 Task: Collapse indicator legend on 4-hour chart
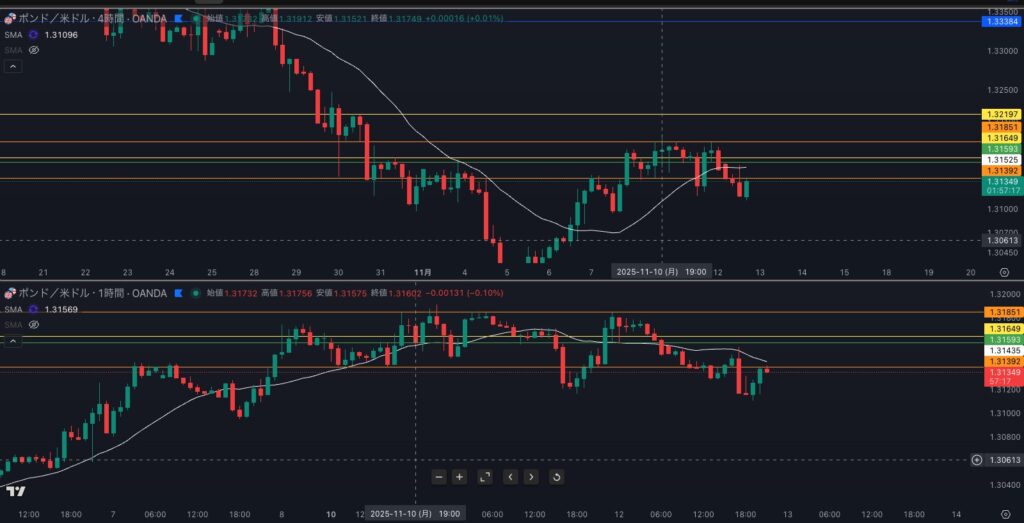(13, 66)
